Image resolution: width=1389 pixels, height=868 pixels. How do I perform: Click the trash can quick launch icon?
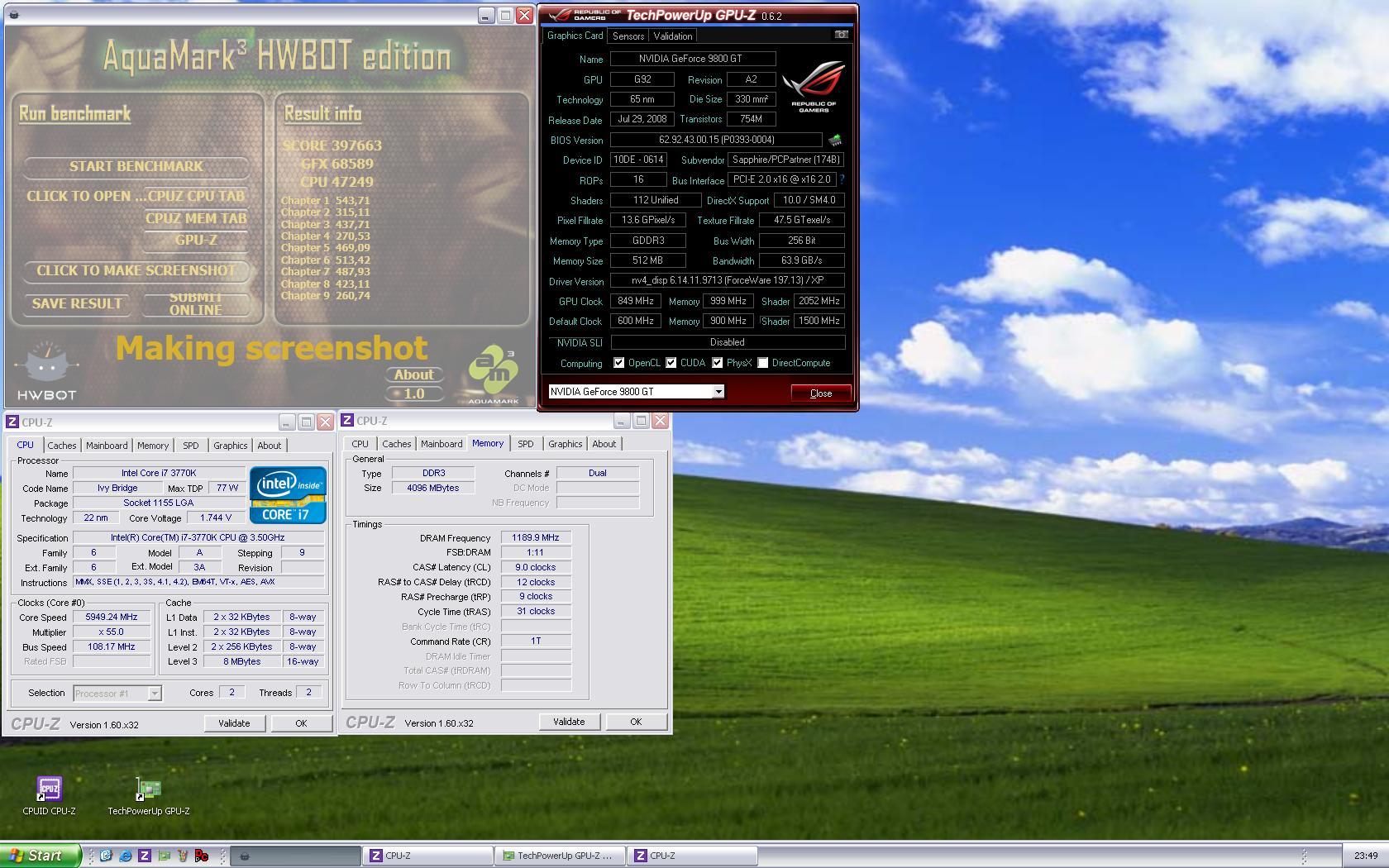pyautogui.click(x=183, y=856)
